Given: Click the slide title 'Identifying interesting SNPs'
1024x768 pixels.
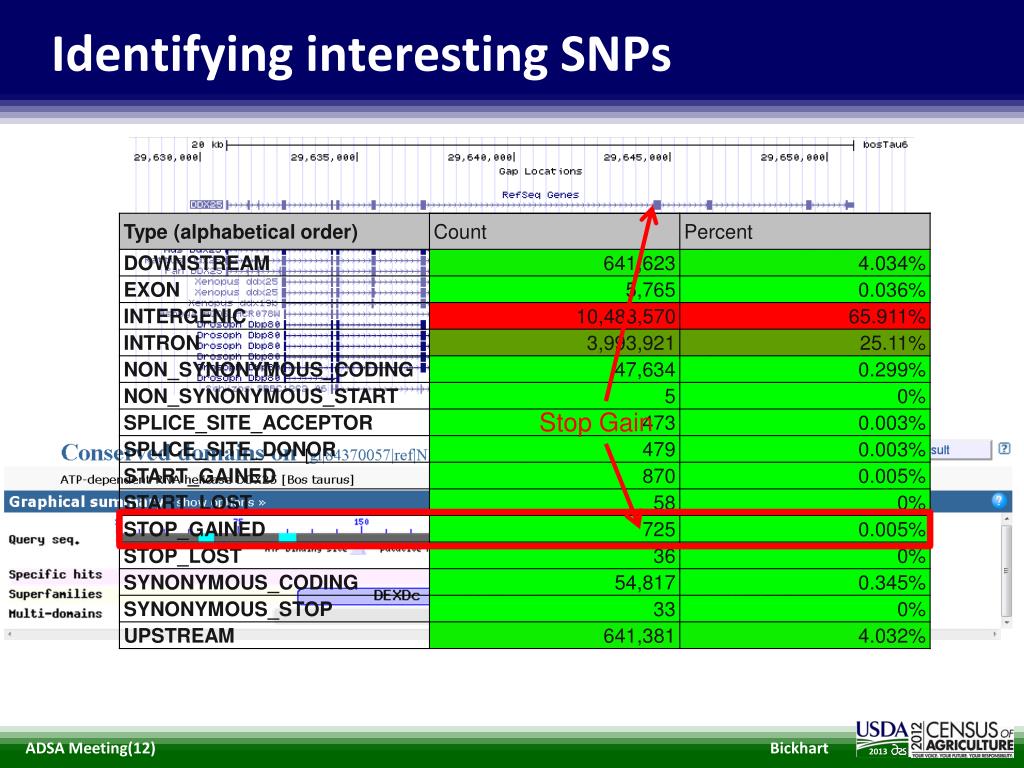Looking at the screenshot, I should [x=361, y=54].
